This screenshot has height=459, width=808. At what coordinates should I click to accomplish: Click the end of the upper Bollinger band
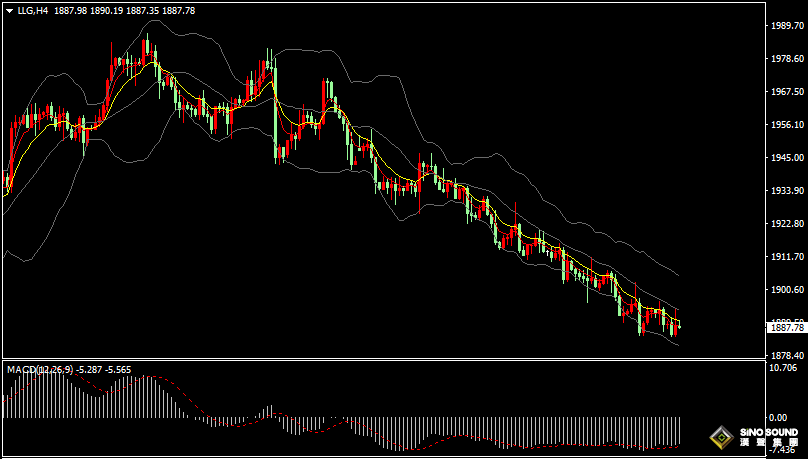coord(678,274)
